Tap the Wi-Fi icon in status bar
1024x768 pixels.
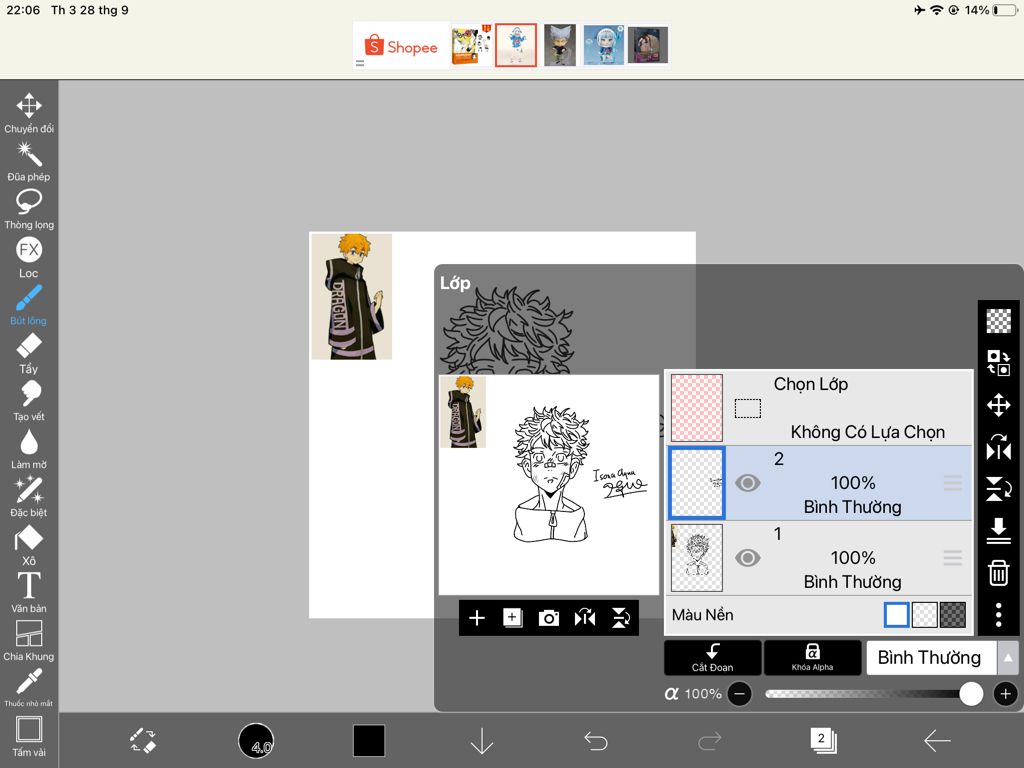pyautogui.click(x=937, y=10)
